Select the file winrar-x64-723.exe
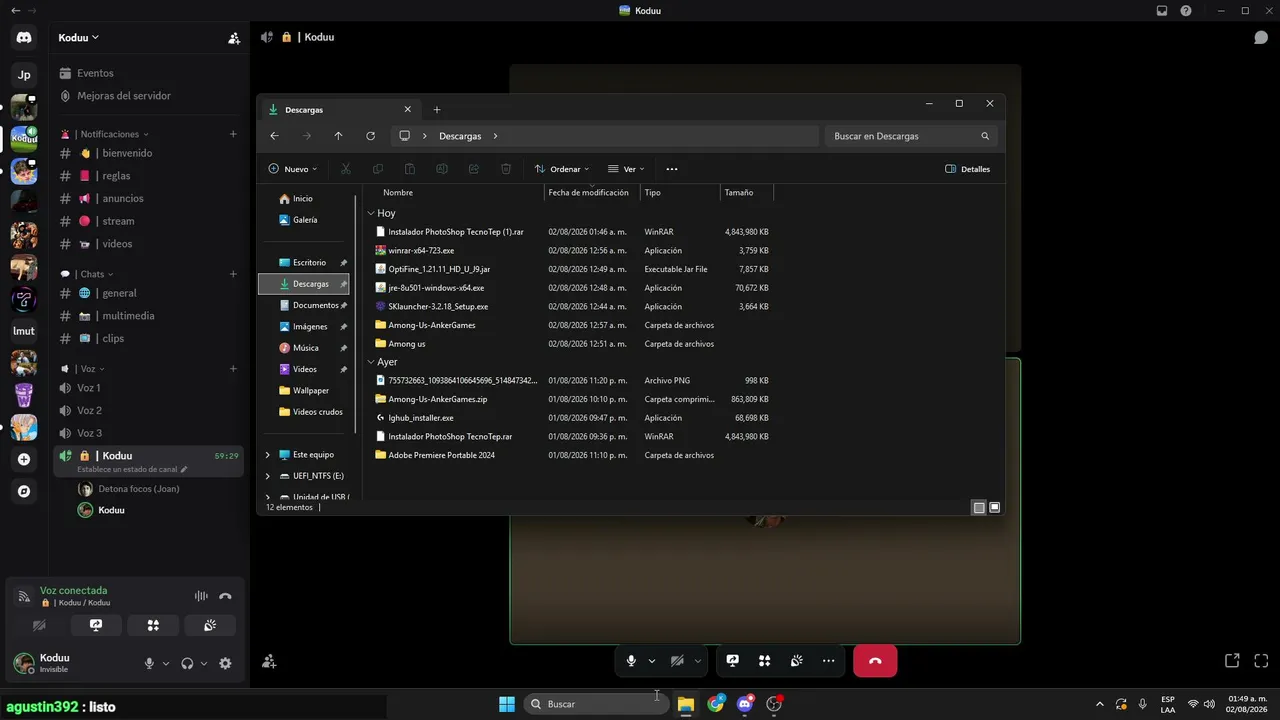Image resolution: width=1280 pixels, height=720 pixels. pos(421,250)
